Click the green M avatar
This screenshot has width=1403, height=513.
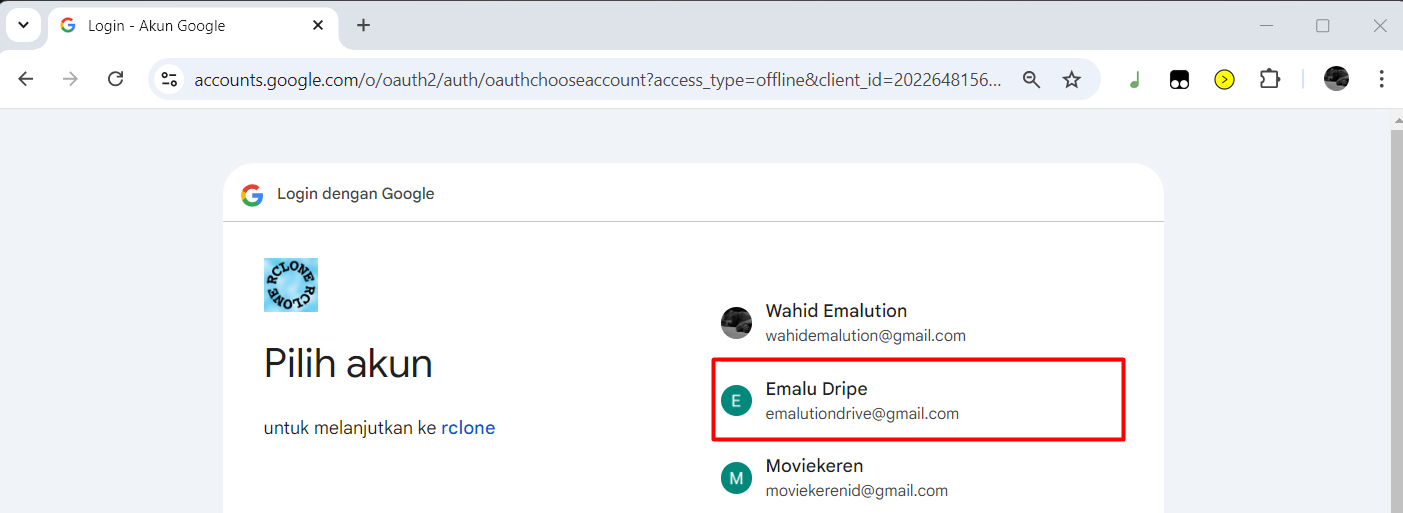(x=736, y=479)
